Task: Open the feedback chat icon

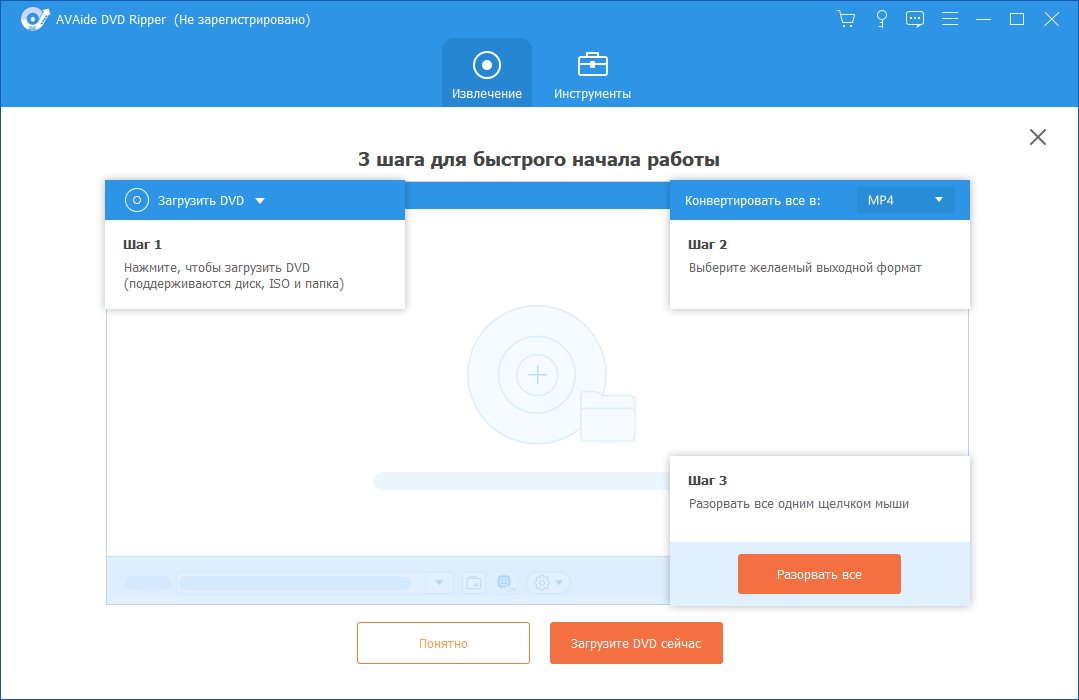Action: (914, 18)
